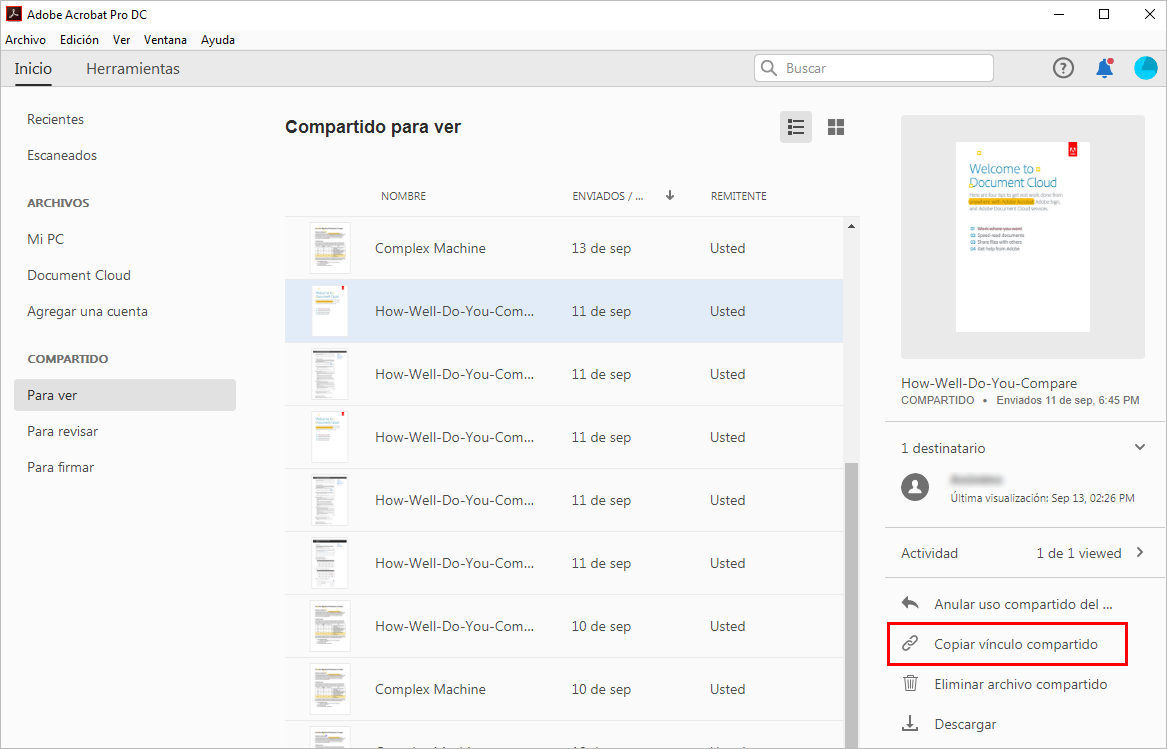Click the recipient avatar icon
This screenshot has width=1167, height=749.
(x=915, y=487)
